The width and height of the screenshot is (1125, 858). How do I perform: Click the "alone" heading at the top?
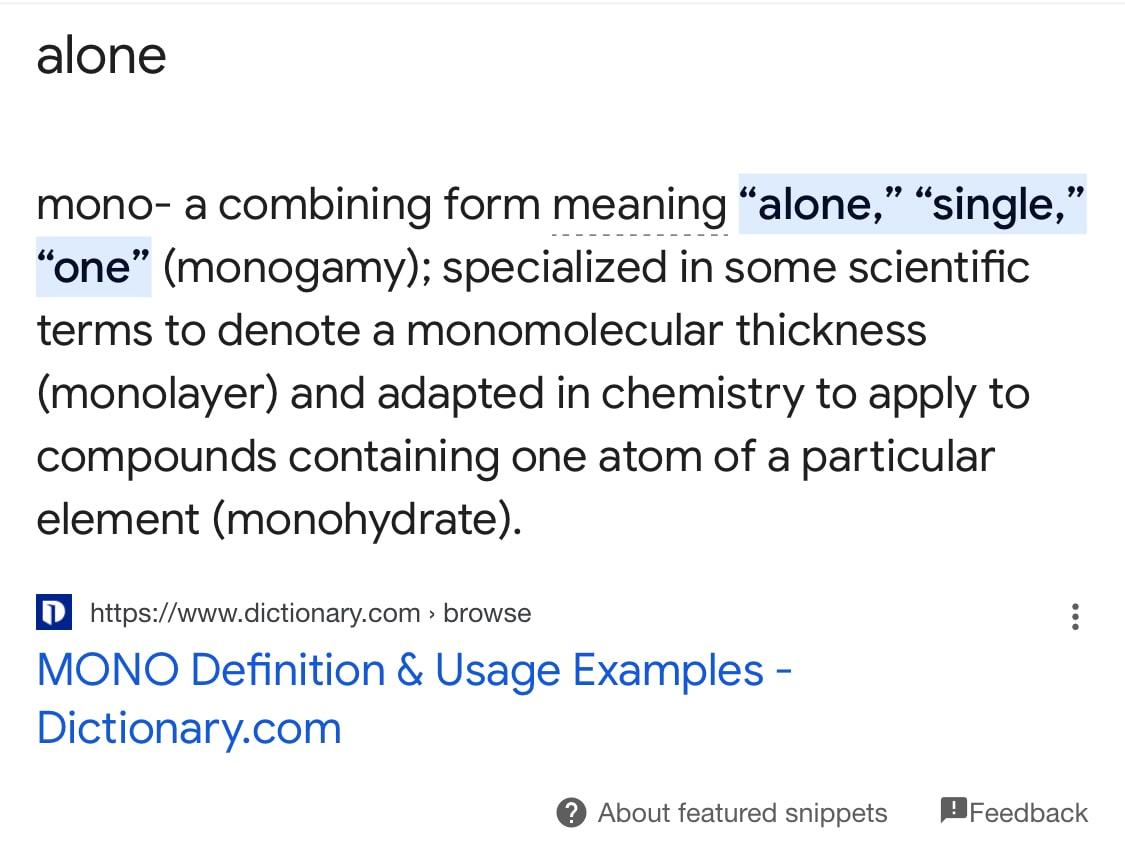[101, 55]
